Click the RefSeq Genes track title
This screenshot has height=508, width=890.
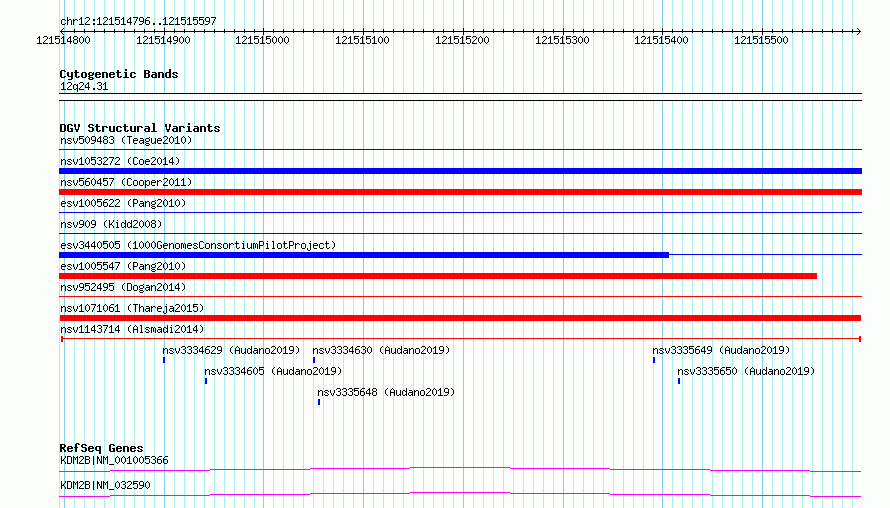pos(101,448)
